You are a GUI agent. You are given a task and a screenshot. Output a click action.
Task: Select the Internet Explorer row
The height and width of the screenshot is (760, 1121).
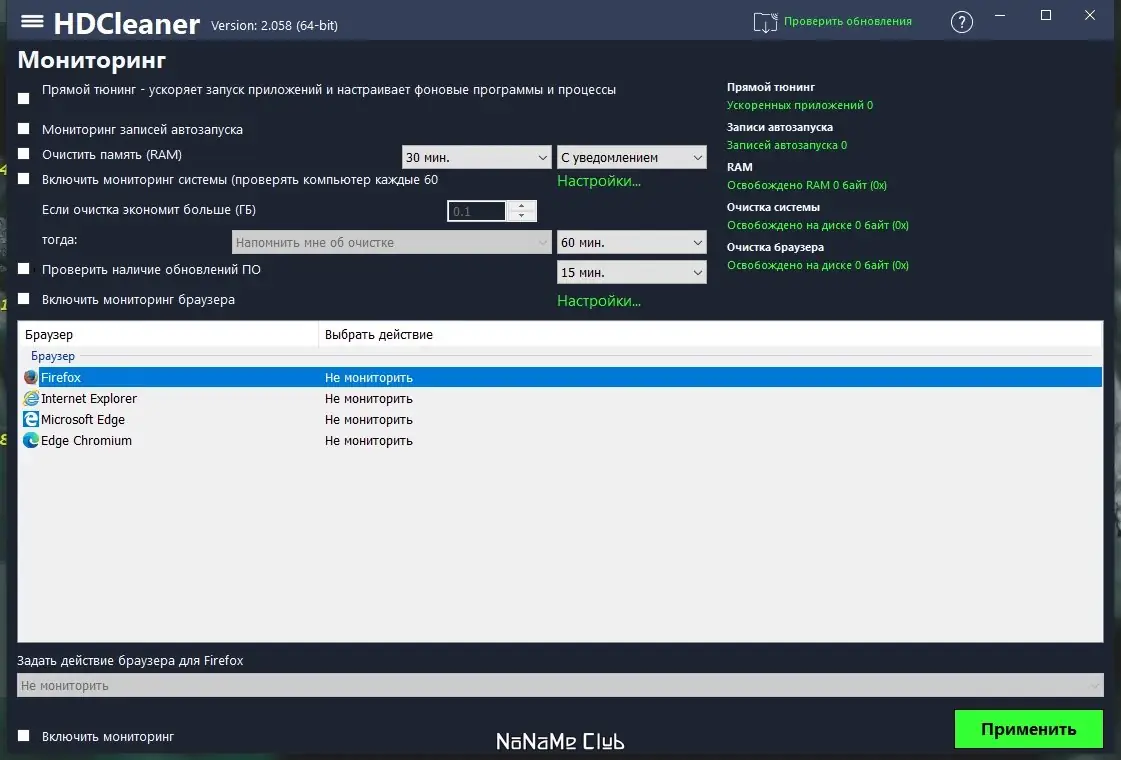click(x=560, y=398)
